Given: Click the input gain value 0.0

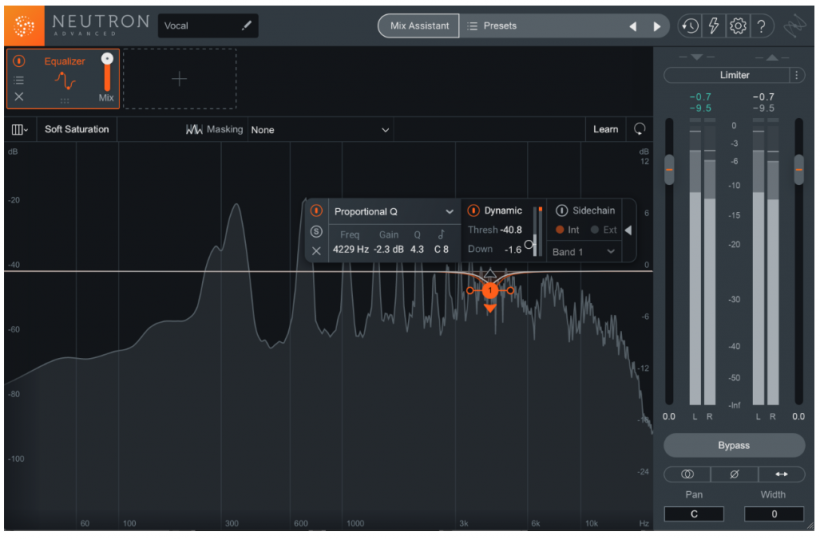Looking at the screenshot, I should click(669, 417).
